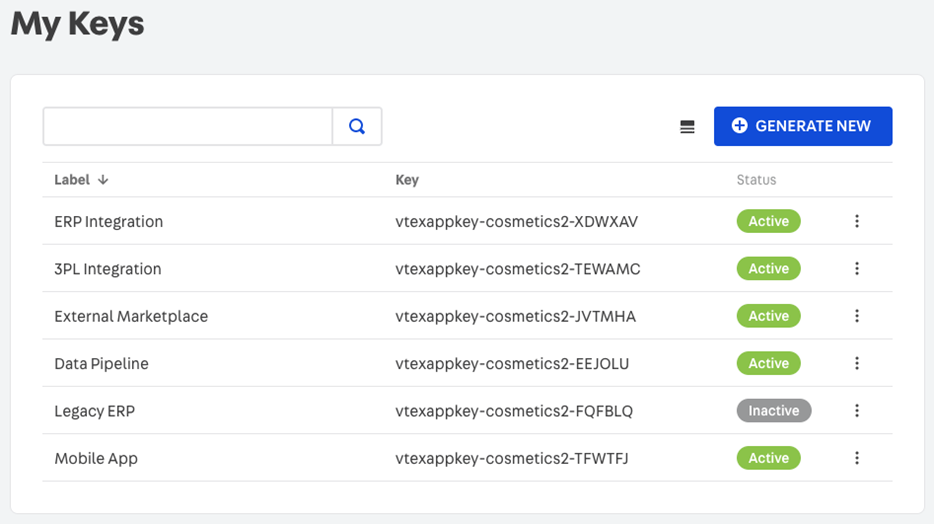This screenshot has width=934, height=524.
Task: Click the search magnifier icon
Action: [357, 127]
